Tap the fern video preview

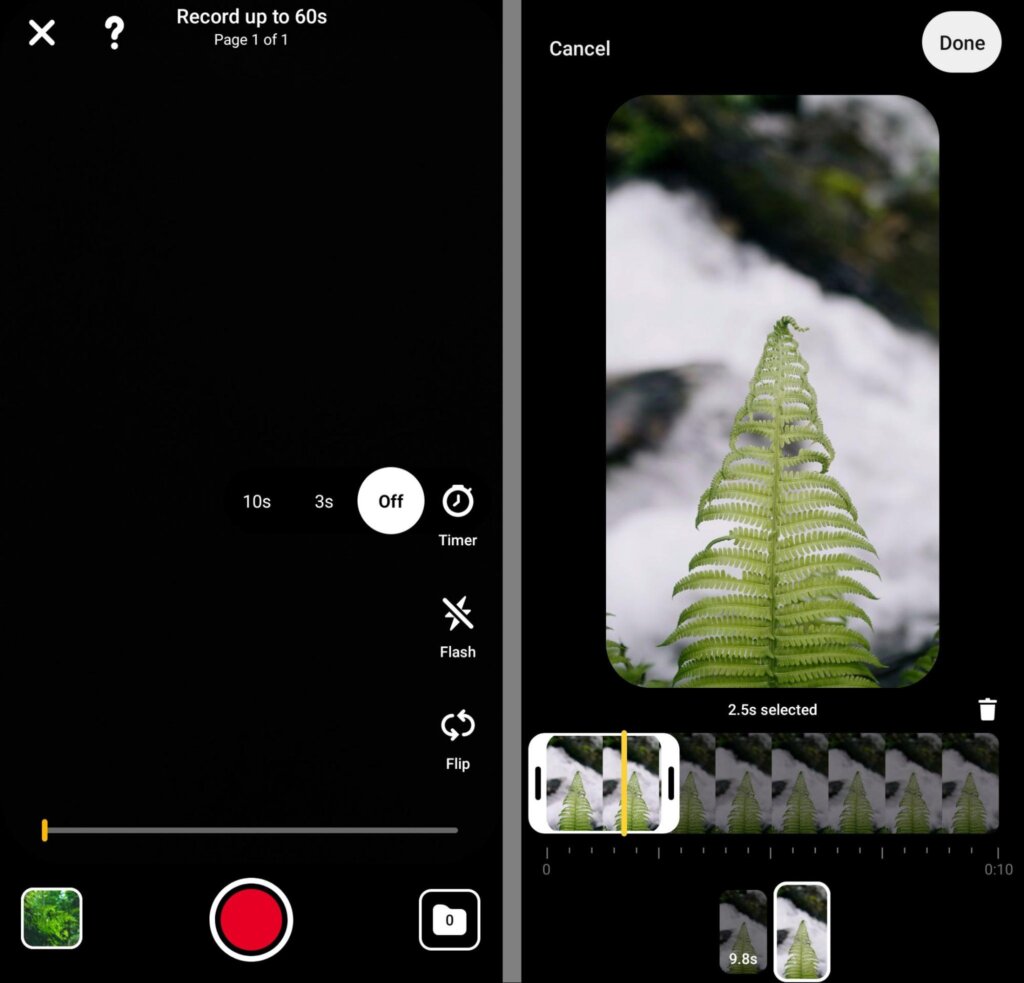[x=772, y=390]
